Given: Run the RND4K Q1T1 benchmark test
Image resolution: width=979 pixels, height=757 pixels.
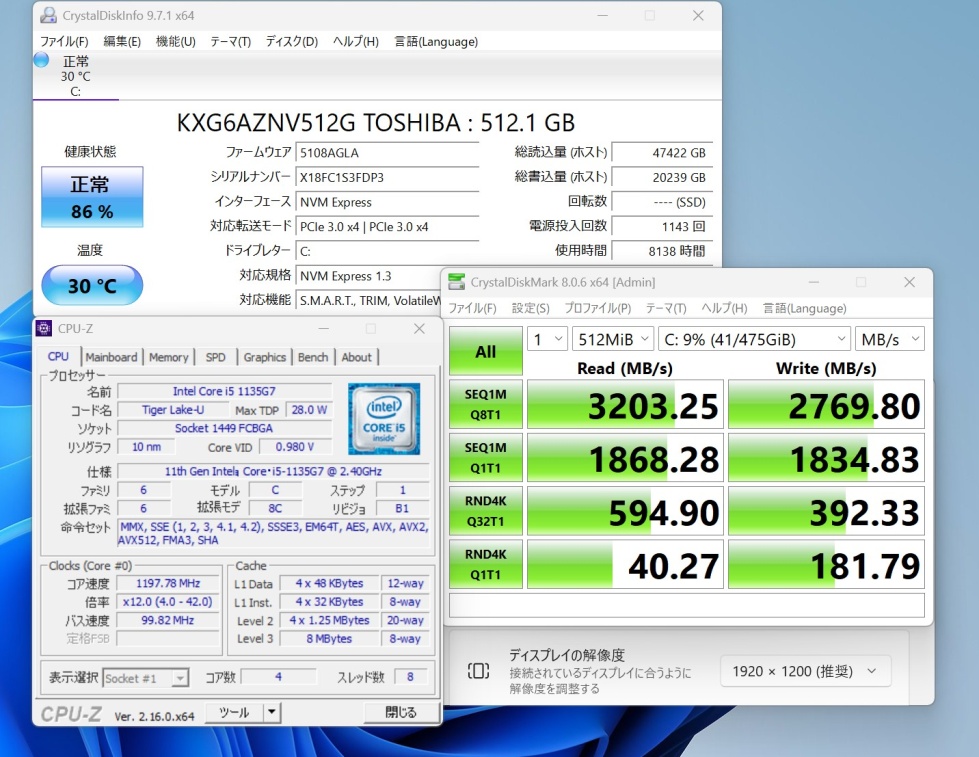Looking at the screenshot, I should [486, 564].
